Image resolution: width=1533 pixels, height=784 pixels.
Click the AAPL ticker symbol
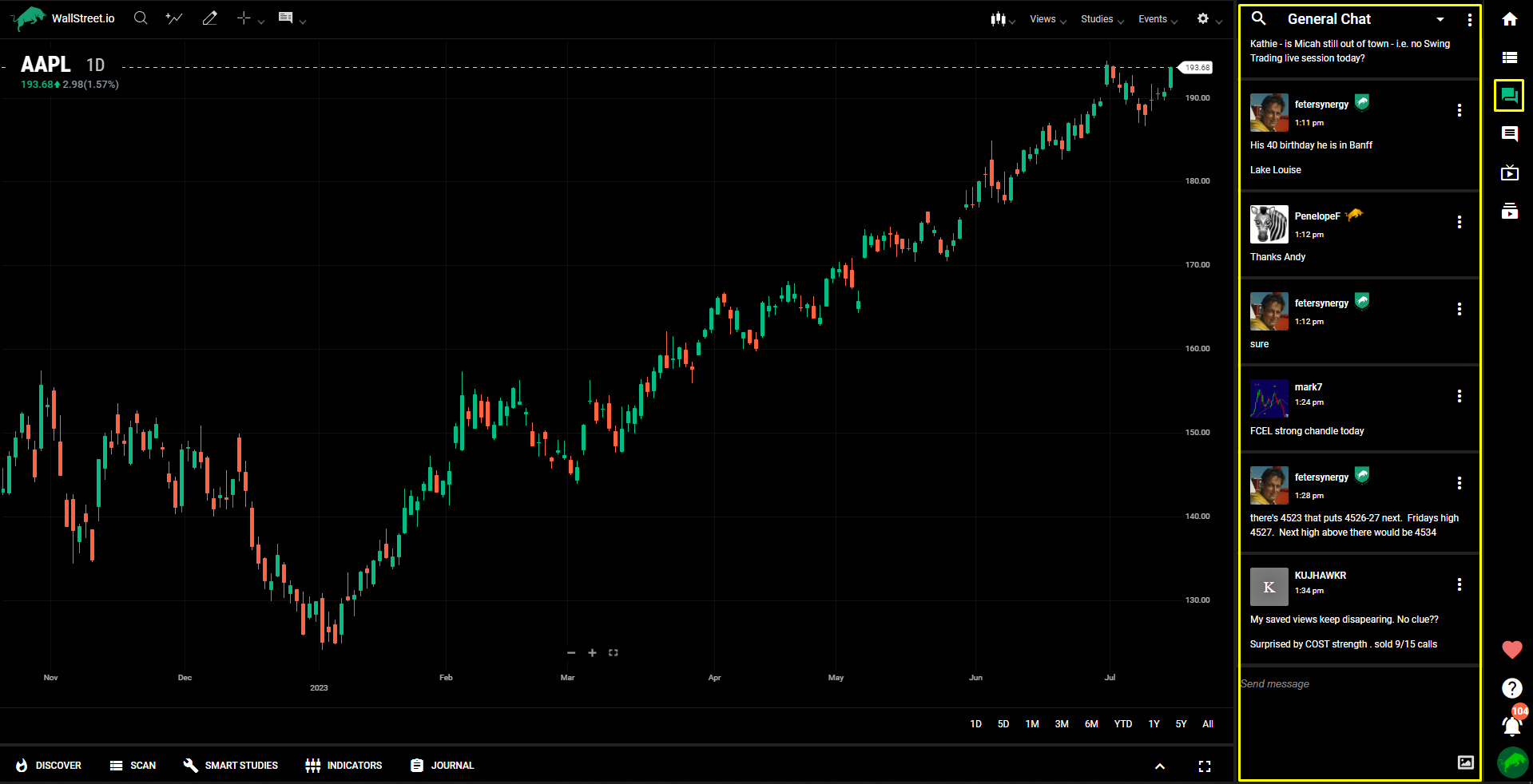tap(46, 64)
